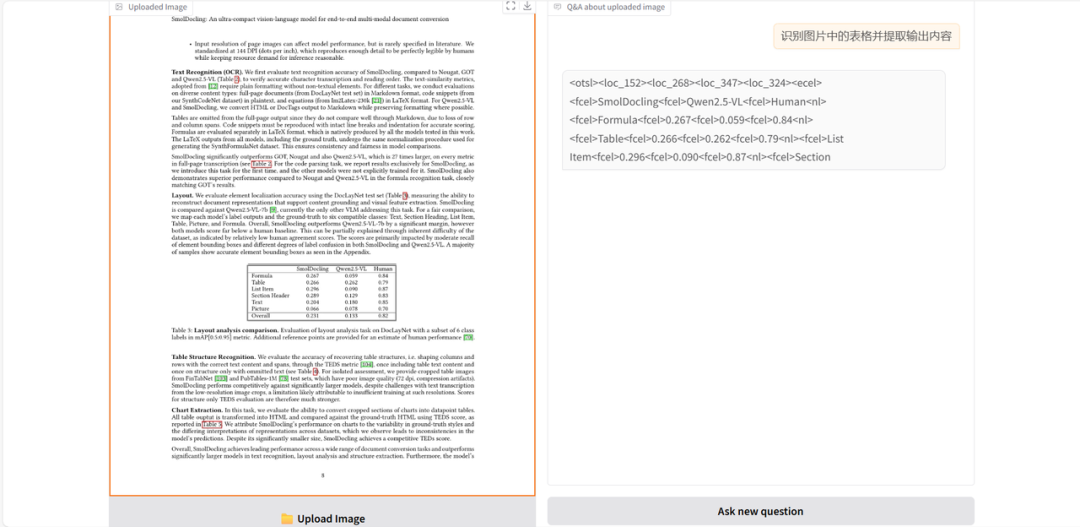Click the 'Uploaded Image' label text
This screenshot has height=527, width=1080.
[x=157, y=7]
